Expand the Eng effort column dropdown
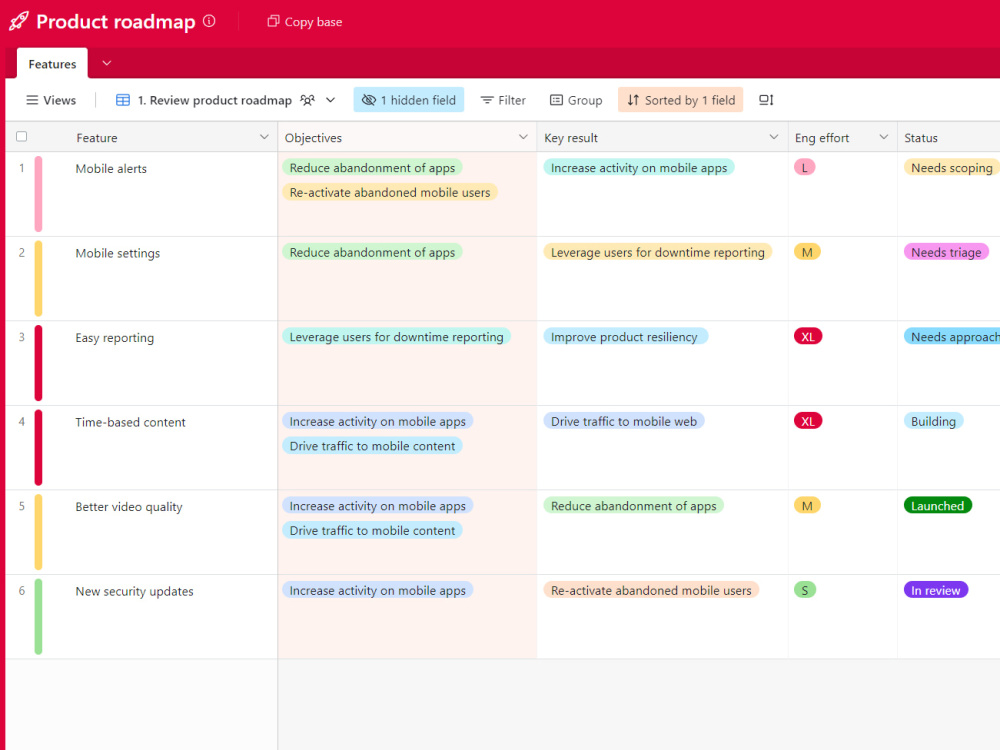This screenshot has height=750, width=1000. [883, 137]
